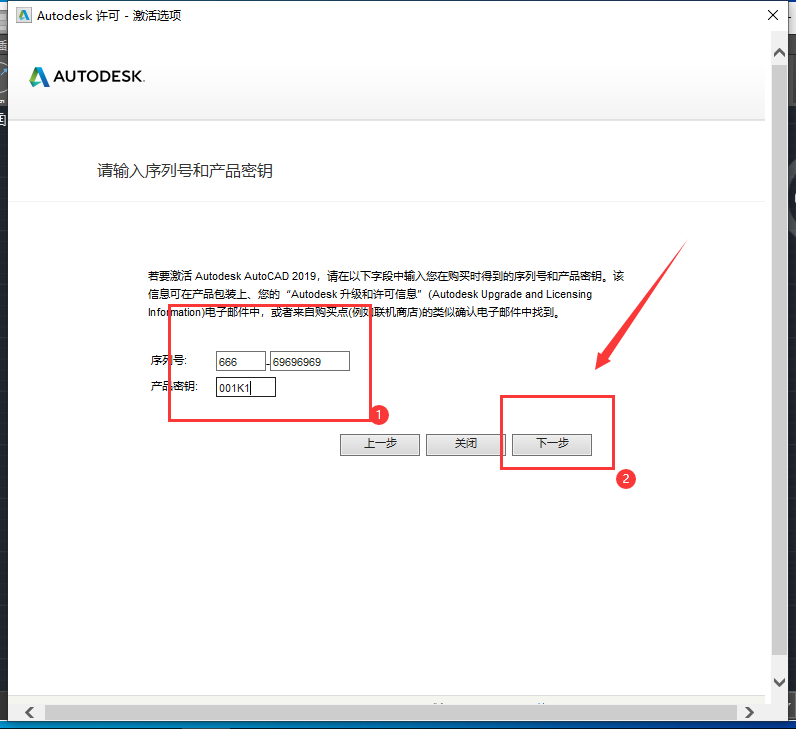Viewport: 796px width, 729px height.
Task: Proceed with the 下一步 button
Action: coord(551,444)
